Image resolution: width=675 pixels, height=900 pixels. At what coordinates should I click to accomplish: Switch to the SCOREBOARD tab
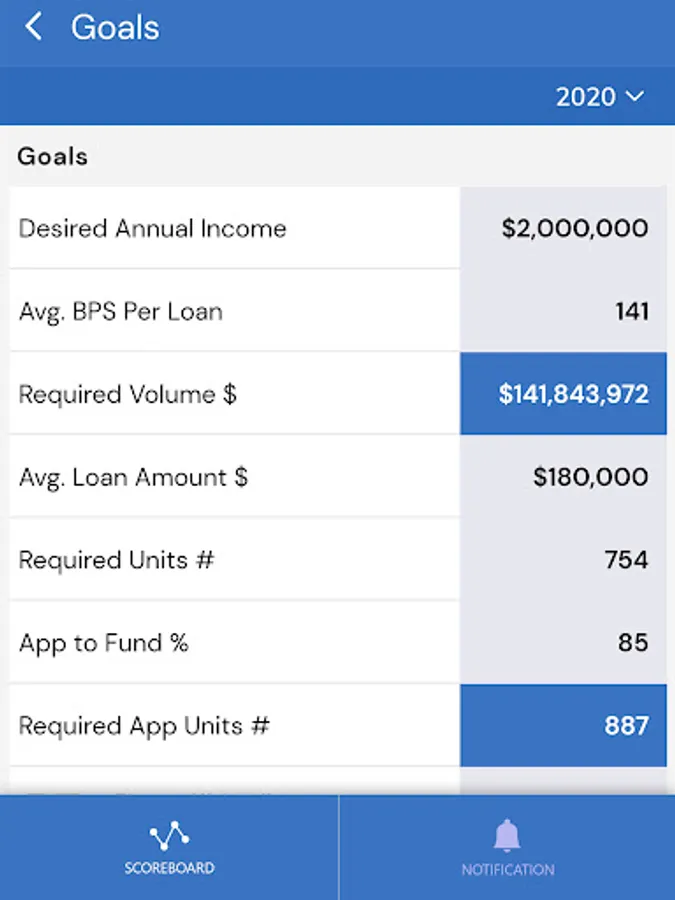pos(169,847)
